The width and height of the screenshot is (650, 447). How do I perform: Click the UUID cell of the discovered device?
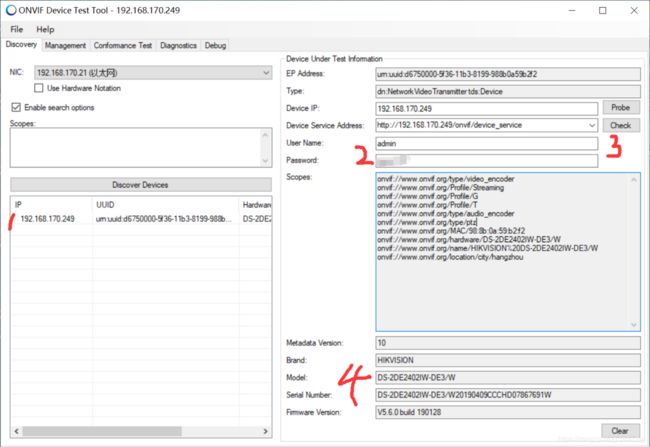point(164,219)
